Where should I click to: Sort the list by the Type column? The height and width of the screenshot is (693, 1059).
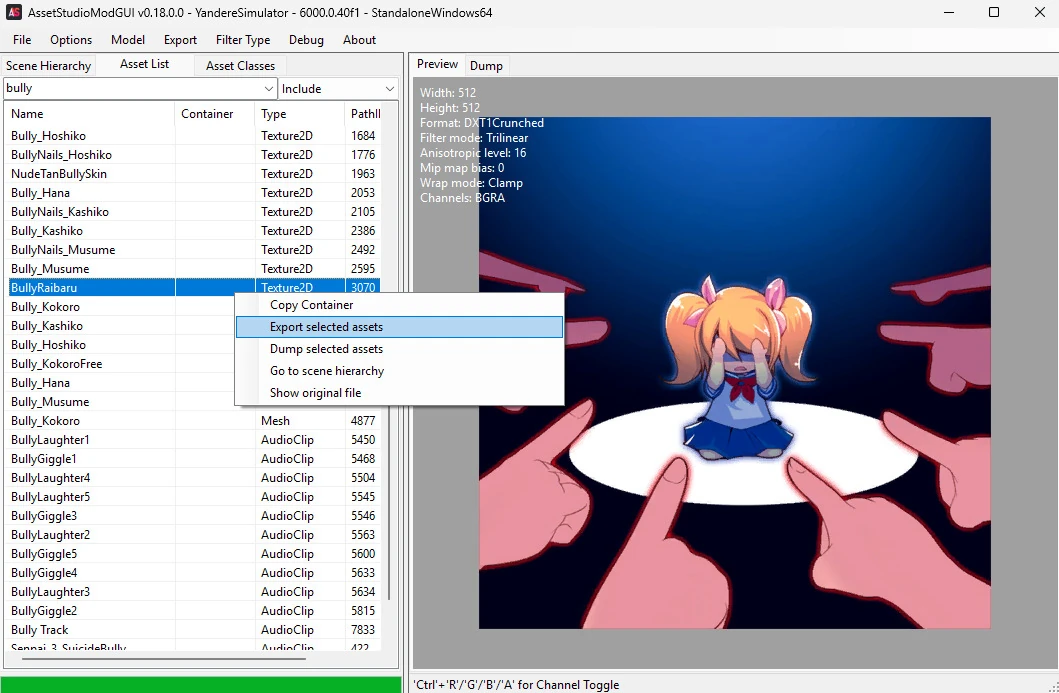pyautogui.click(x=300, y=113)
